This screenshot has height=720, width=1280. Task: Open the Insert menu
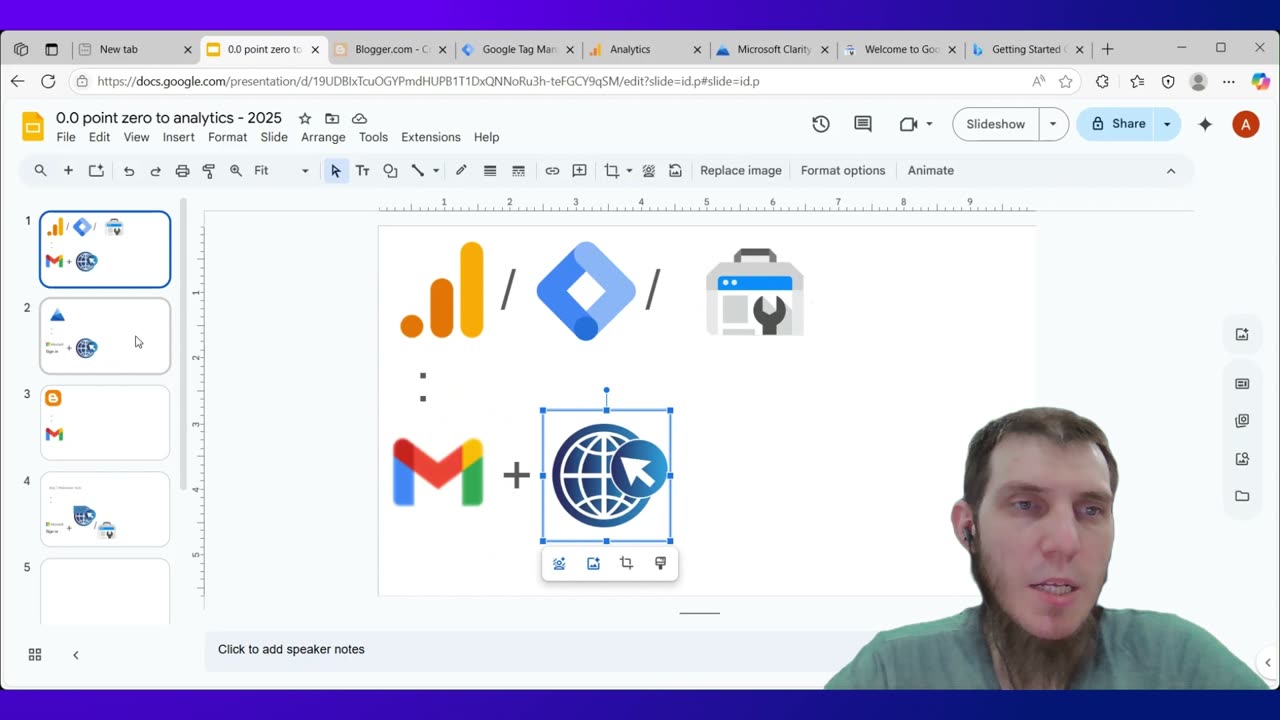(x=179, y=137)
